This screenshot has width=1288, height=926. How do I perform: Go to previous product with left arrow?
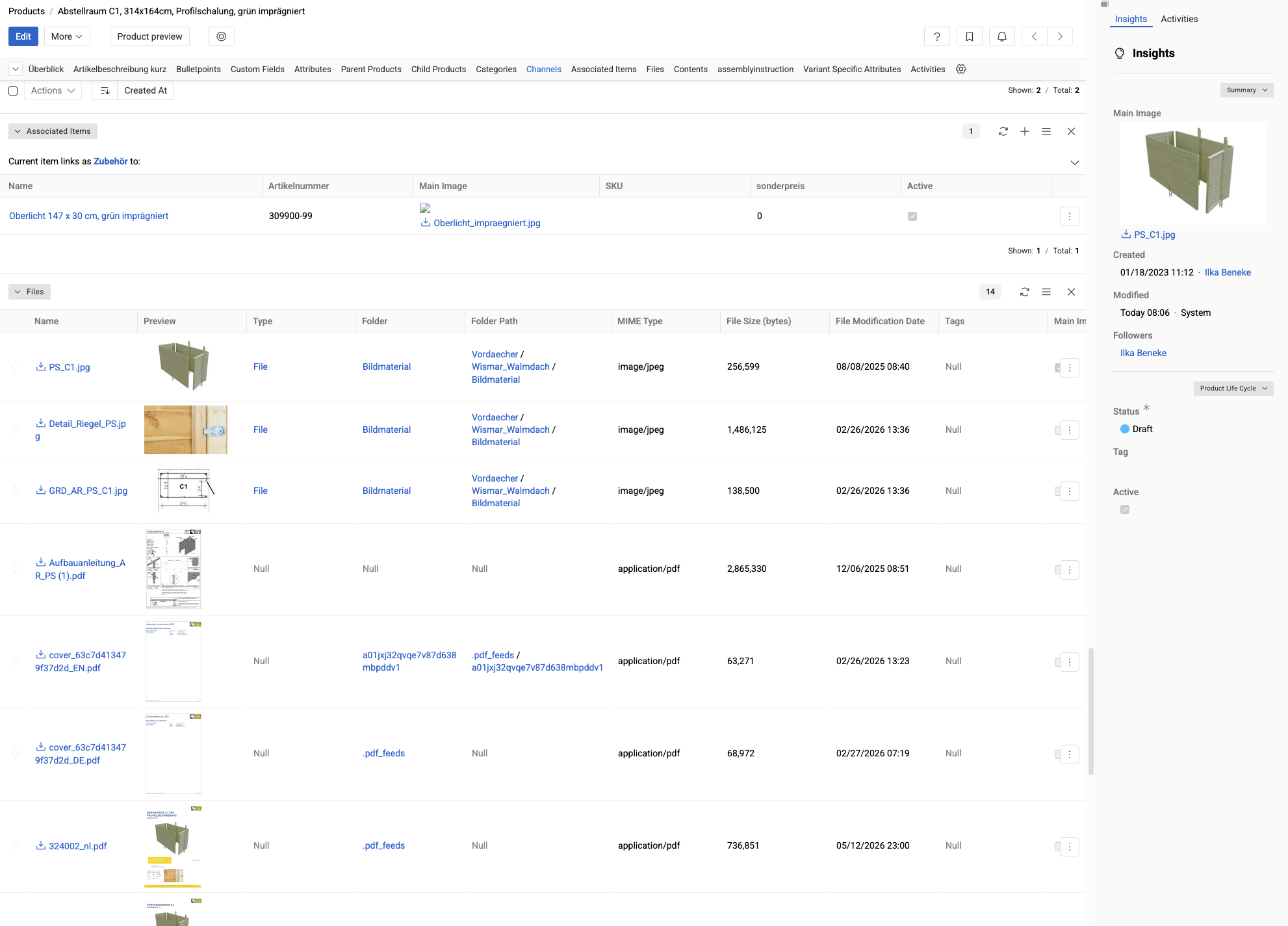click(1034, 36)
